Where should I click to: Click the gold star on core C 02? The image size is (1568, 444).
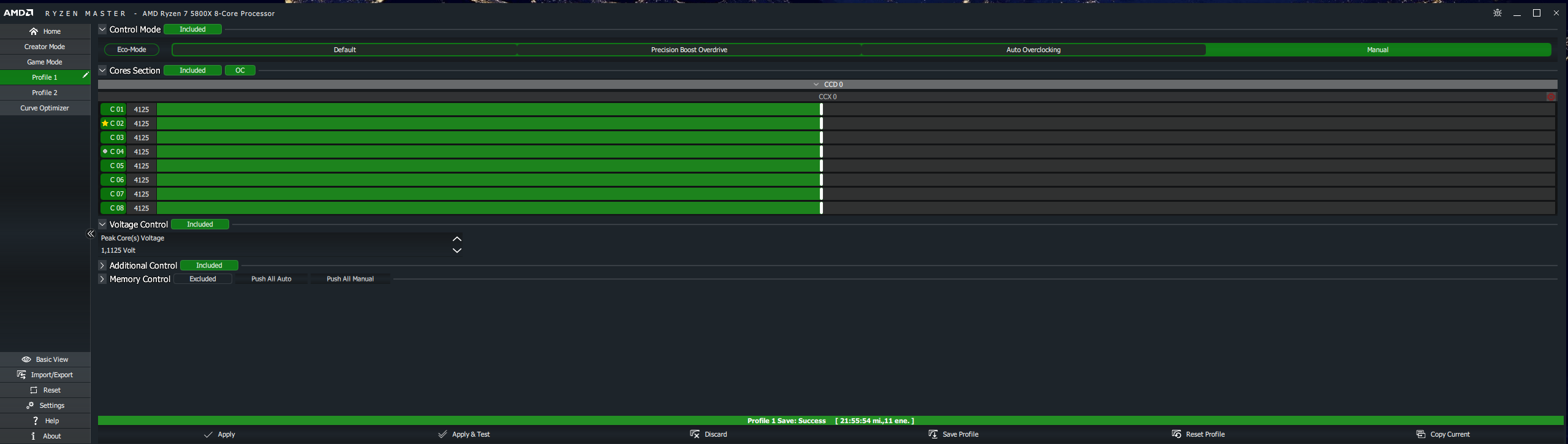click(105, 123)
